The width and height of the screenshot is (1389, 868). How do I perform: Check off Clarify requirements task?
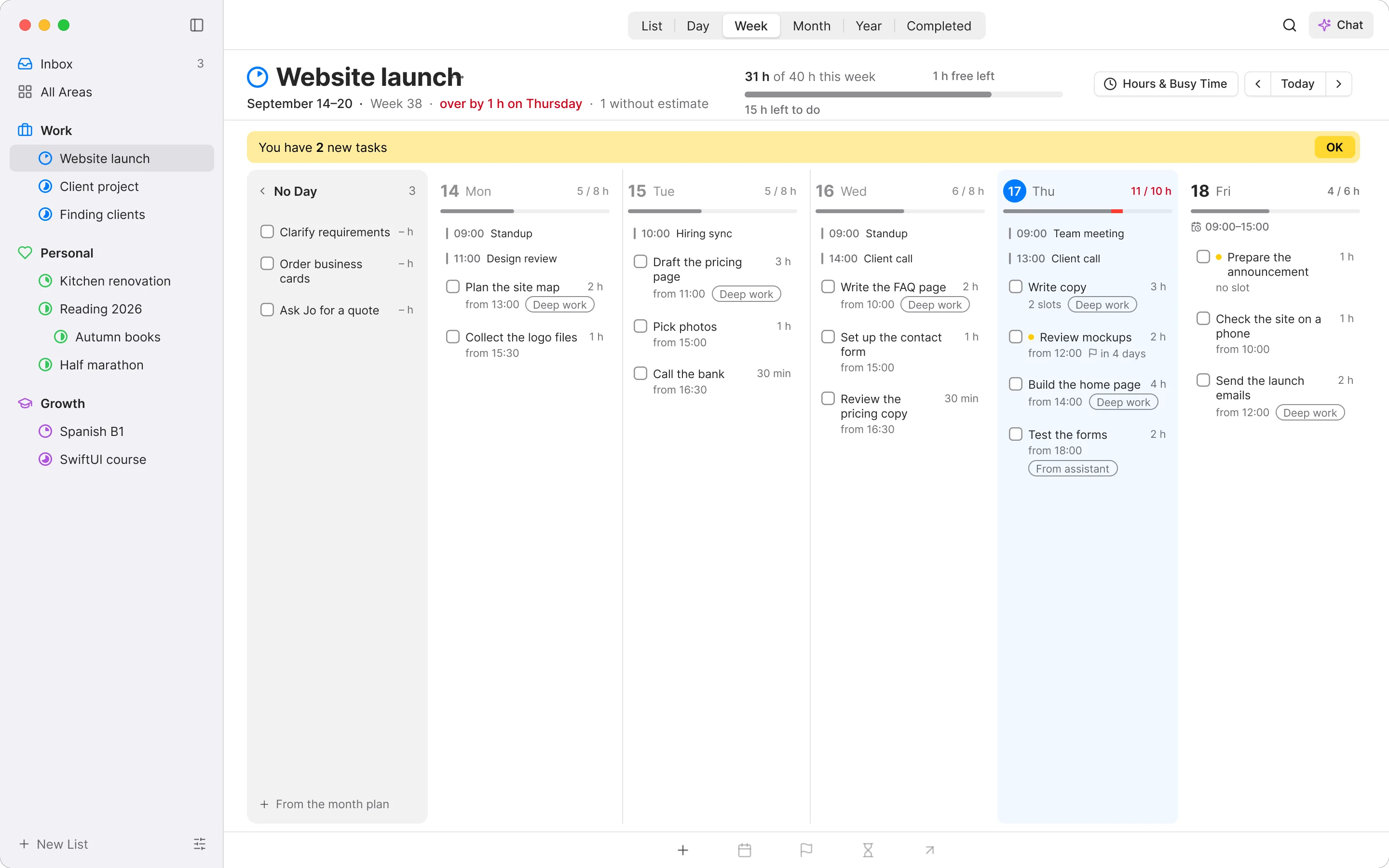tap(267, 231)
